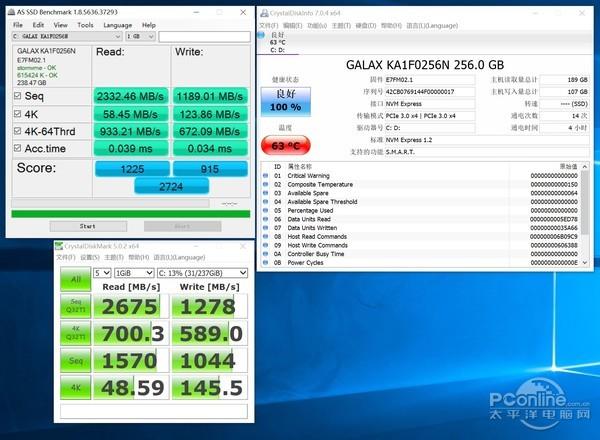Viewport: 600px width, 440px height.
Task: Click the 4K write value 145.5
Action: (209, 388)
